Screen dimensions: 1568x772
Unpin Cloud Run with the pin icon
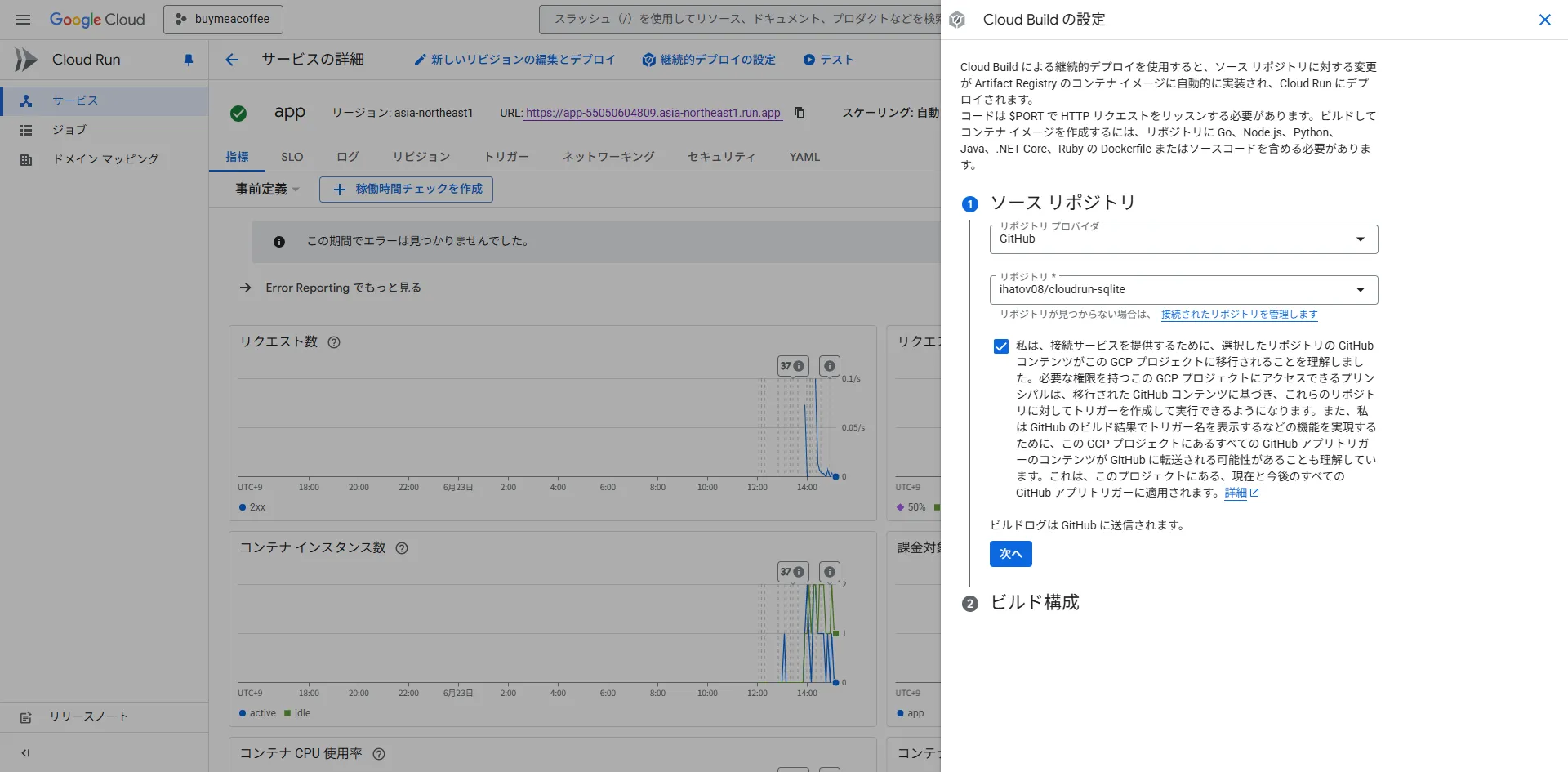[189, 60]
